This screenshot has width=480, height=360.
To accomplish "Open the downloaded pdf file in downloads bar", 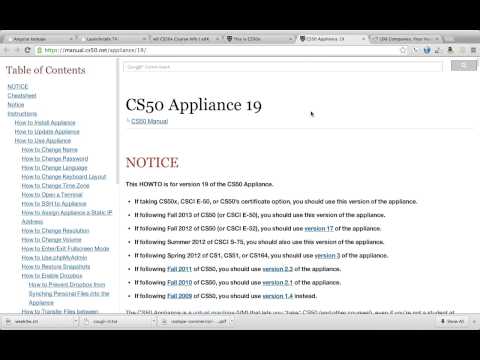I will pyautogui.click(x=195, y=321).
